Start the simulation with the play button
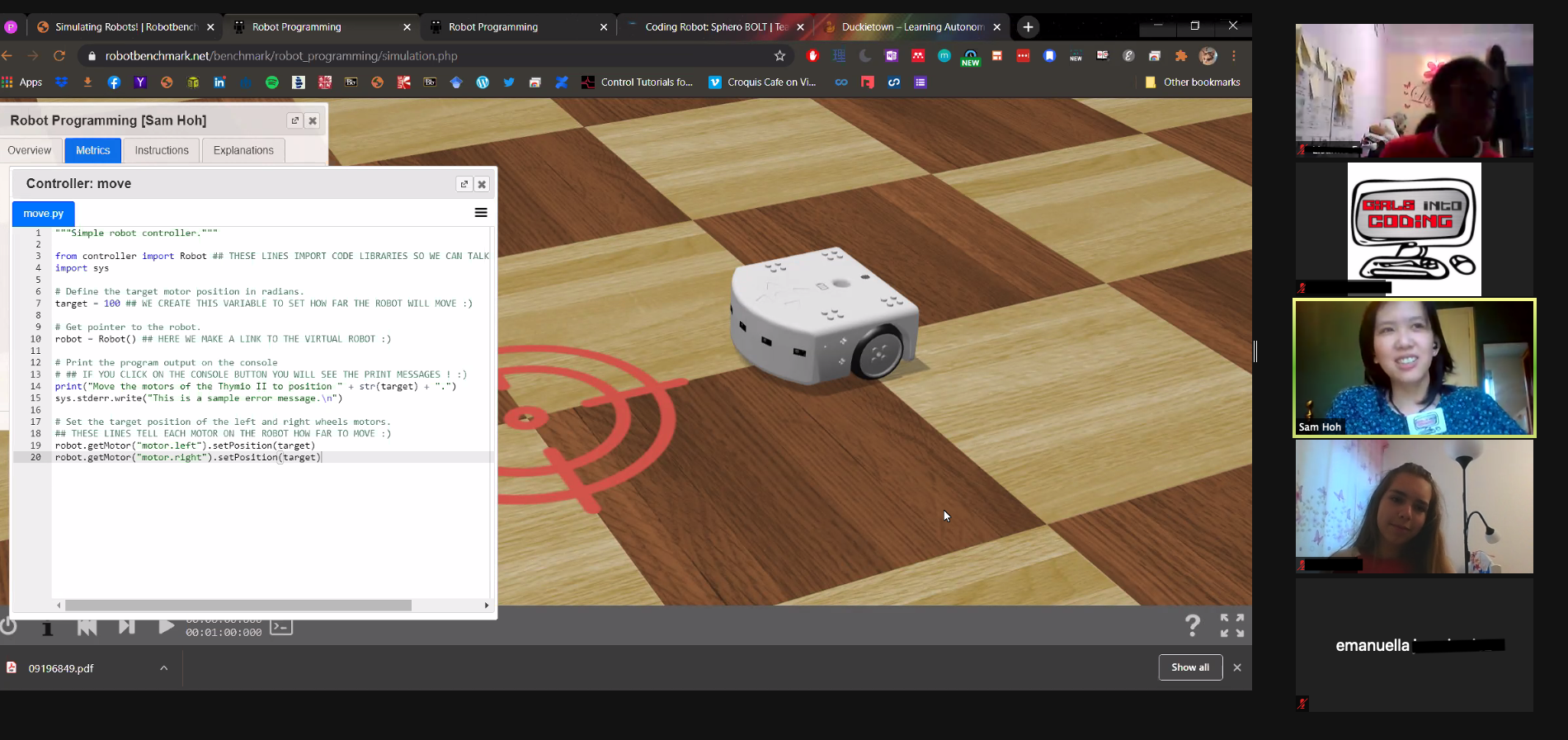Image resolution: width=1568 pixels, height=740 pixels. point(166,627)
